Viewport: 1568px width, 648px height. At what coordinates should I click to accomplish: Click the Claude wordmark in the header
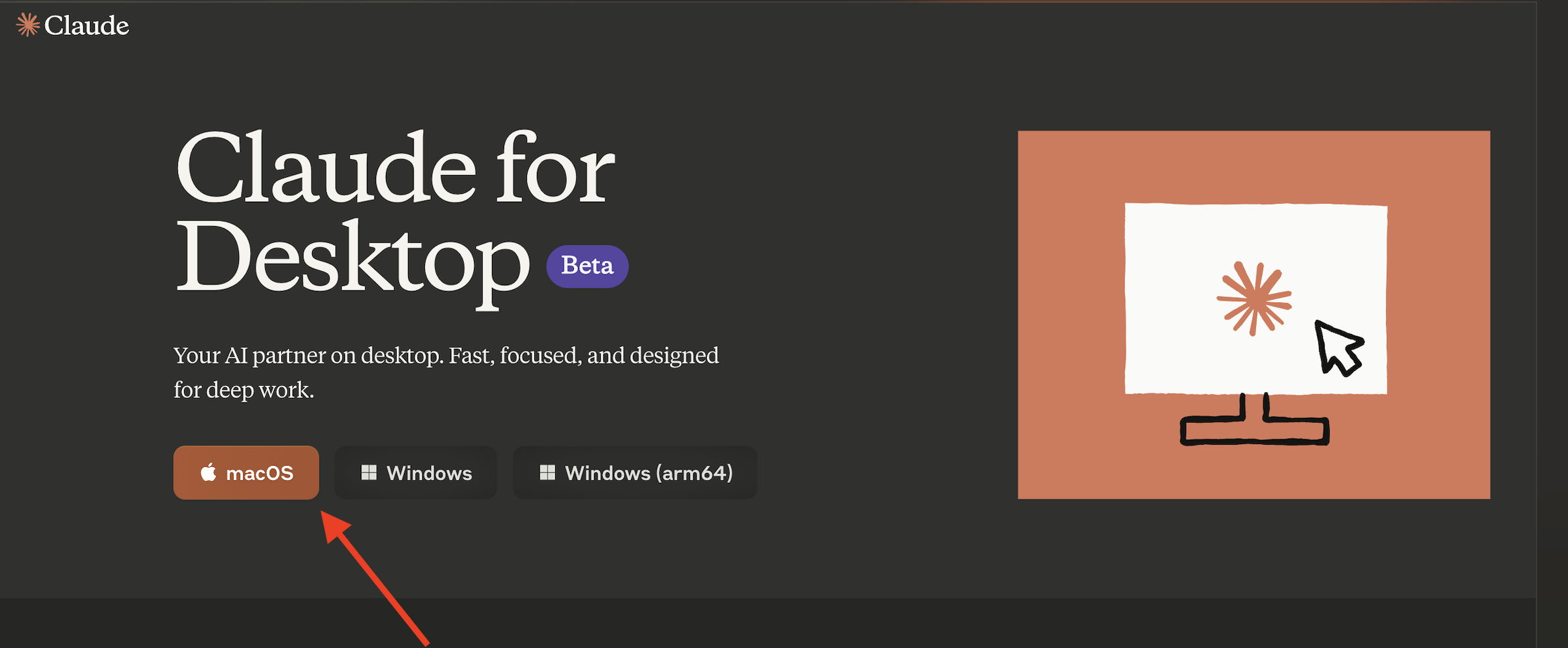tap(87, 25)
